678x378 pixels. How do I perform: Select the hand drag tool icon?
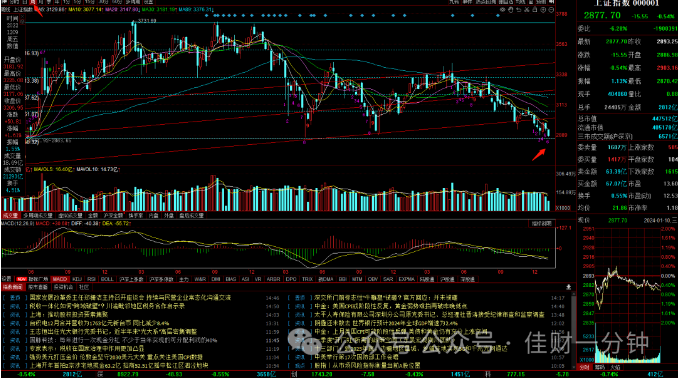pyautogui.click(x=511, y=10)
